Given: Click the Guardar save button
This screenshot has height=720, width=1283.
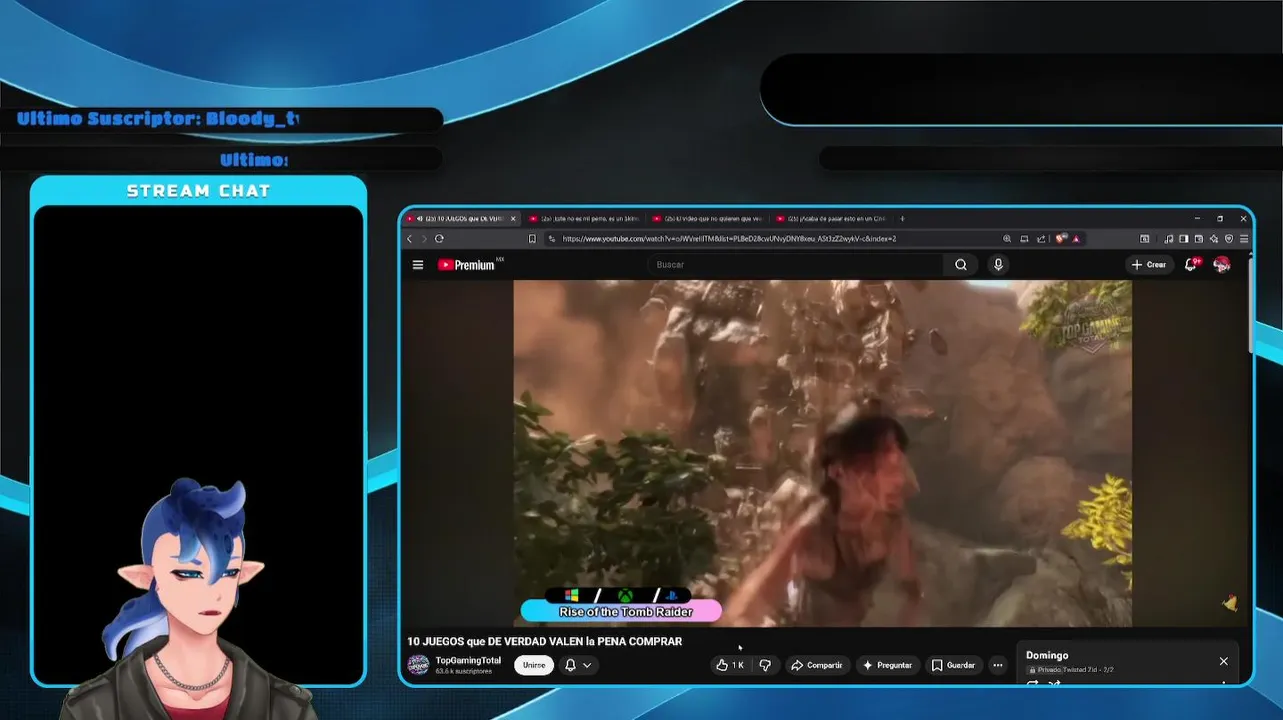Looking at the screenshot, I should [x=953, y=665].
